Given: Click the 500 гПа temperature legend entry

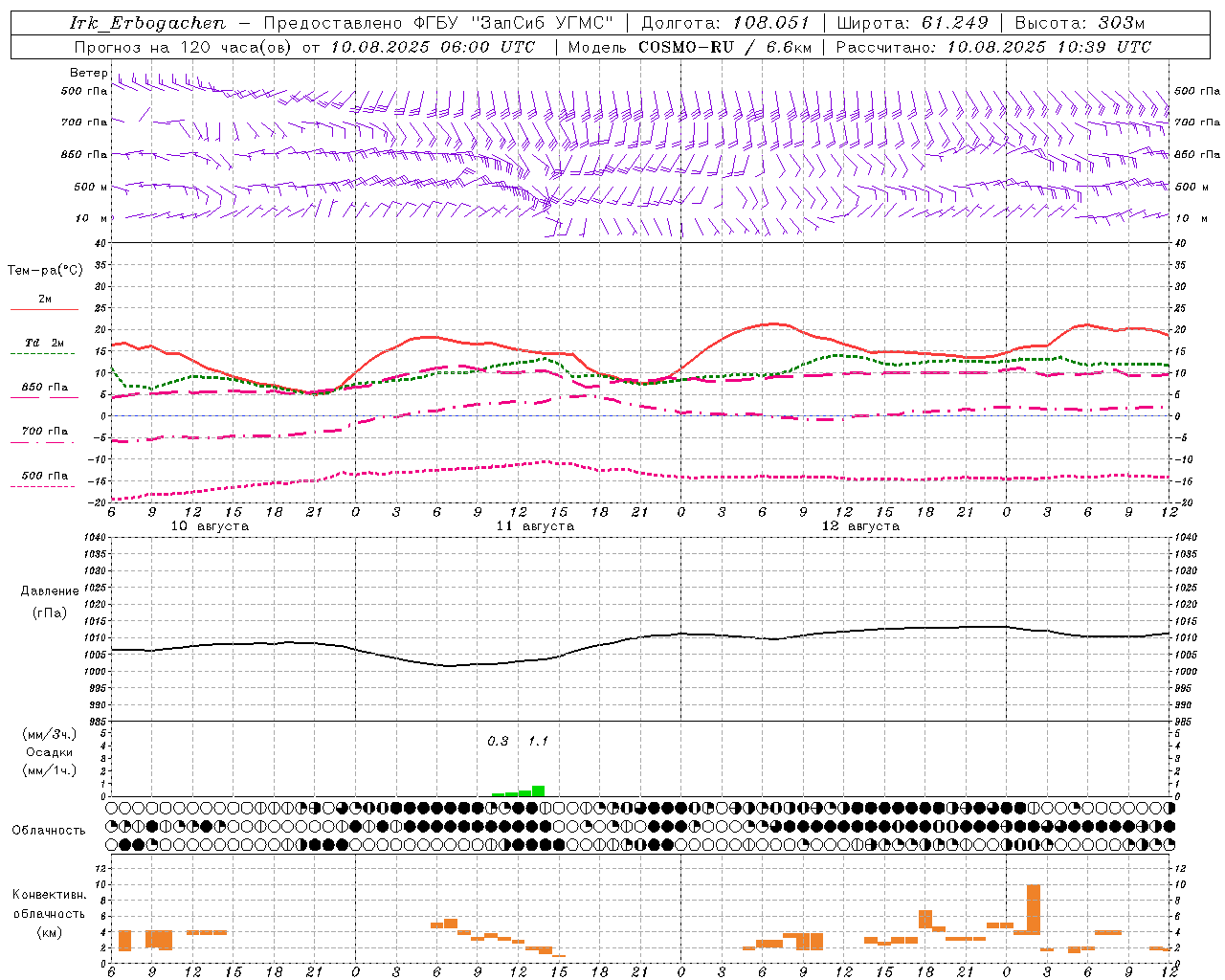Looking at the screenshot, I should pos(44,476).
